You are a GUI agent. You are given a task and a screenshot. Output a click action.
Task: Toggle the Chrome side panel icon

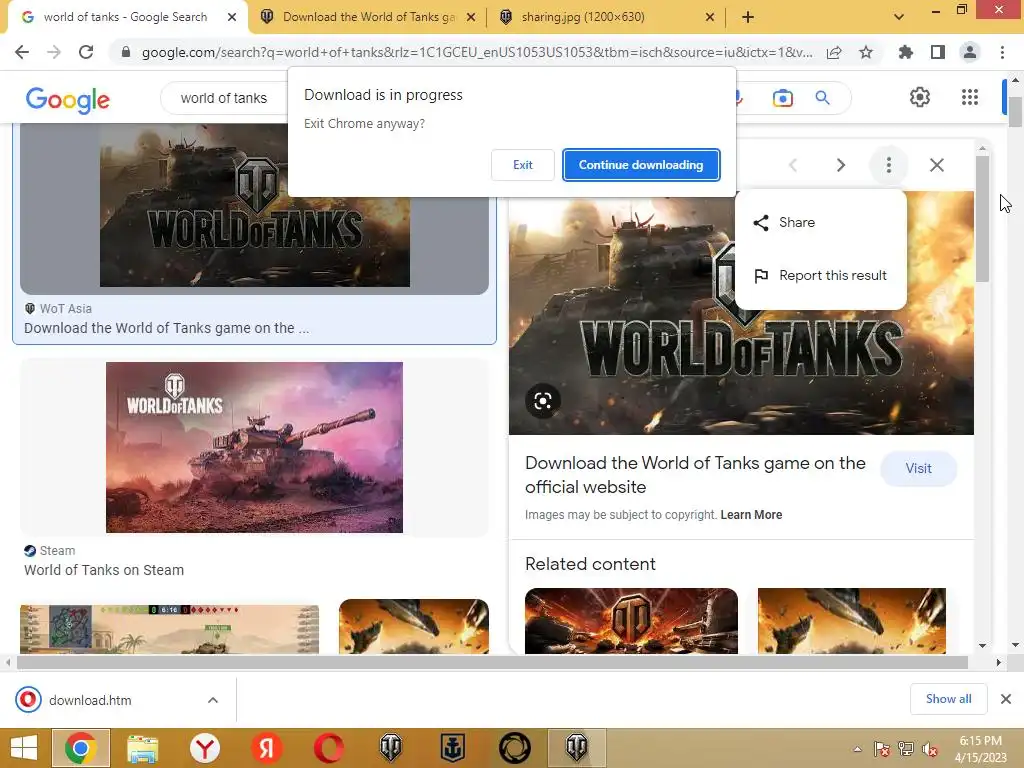pyautogui.click(x=938, y=52)
